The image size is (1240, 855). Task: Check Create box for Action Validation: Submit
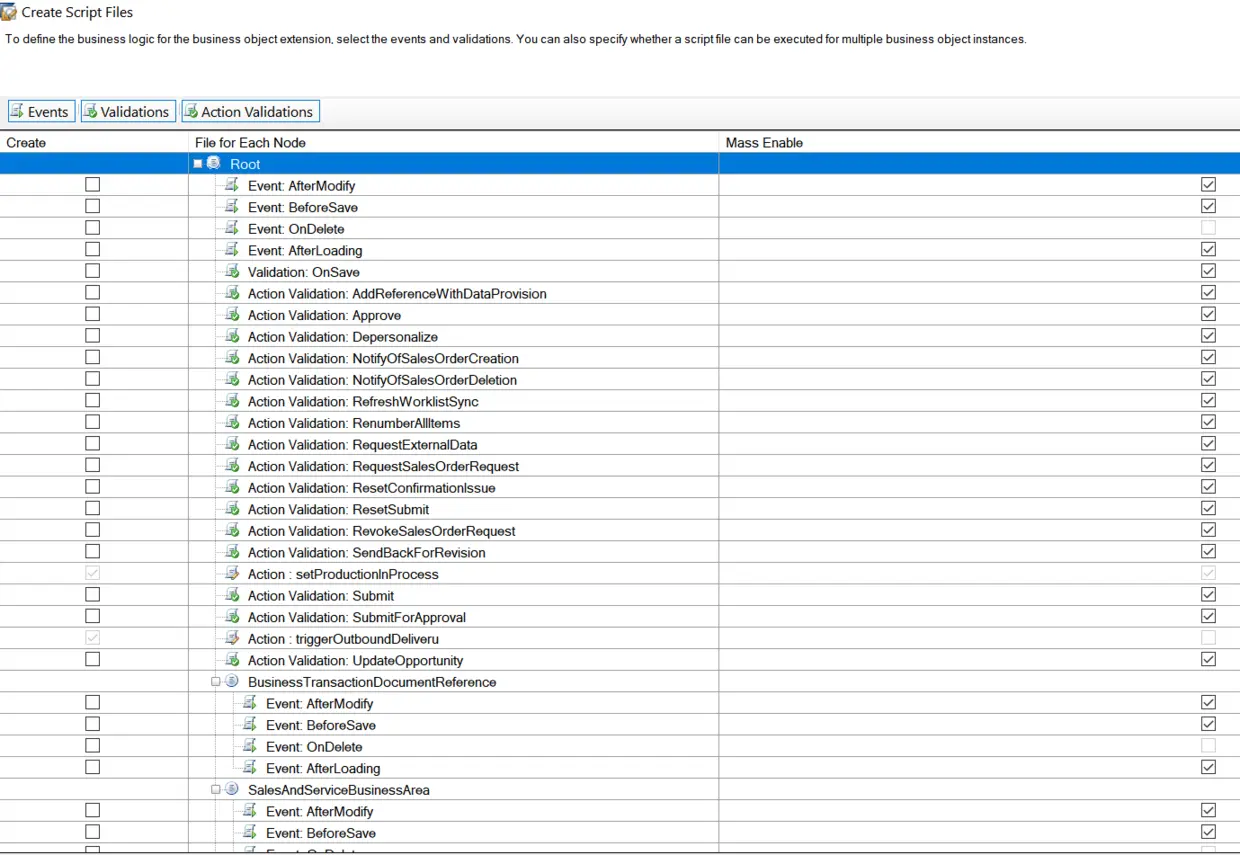(x=93, y=595)
